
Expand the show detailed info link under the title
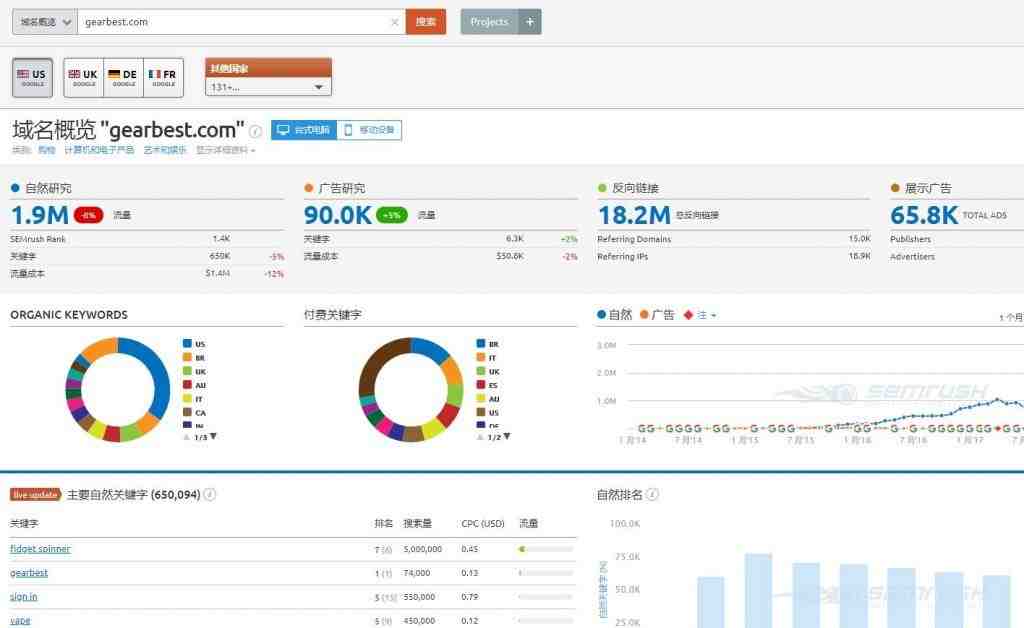pyautogui.click(x=225, y=150)
